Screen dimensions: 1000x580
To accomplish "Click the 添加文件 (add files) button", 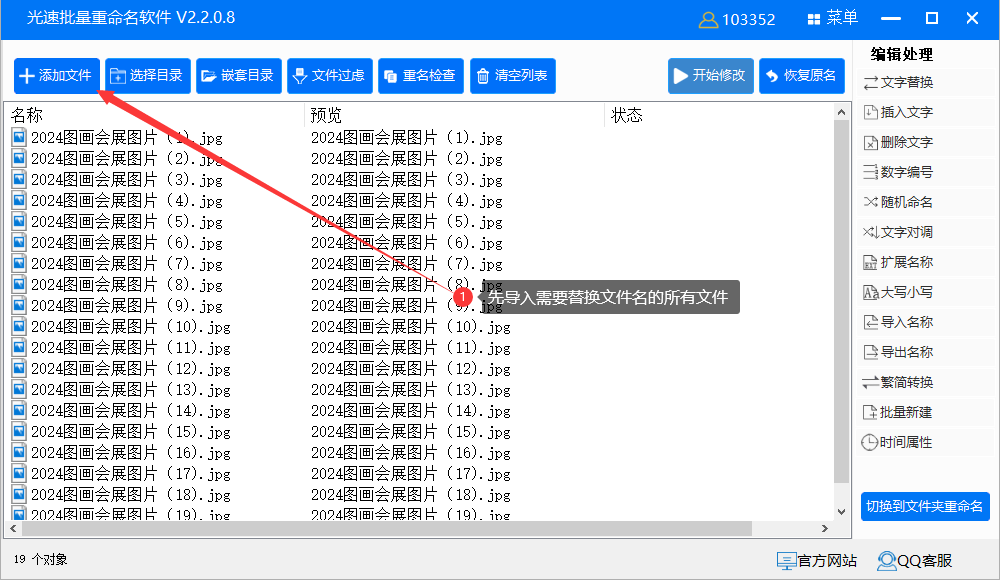I will pos(57,76).
